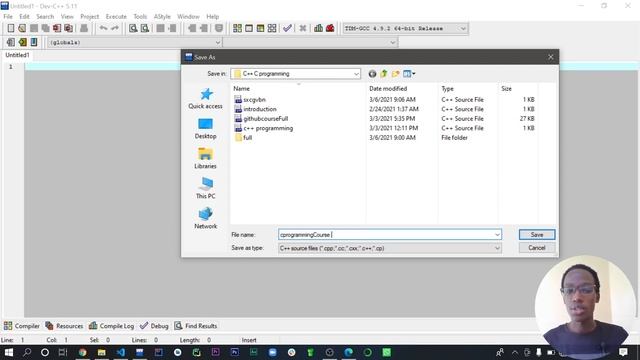
Task: Select the githubcourseFull file
Action: click(261, 119)
